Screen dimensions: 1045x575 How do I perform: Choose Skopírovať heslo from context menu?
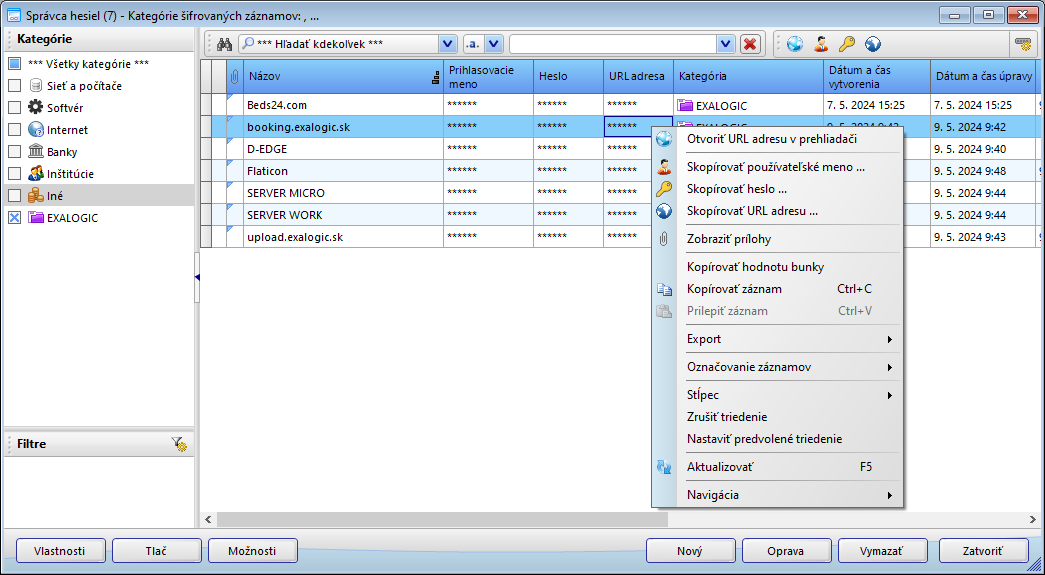789,189
